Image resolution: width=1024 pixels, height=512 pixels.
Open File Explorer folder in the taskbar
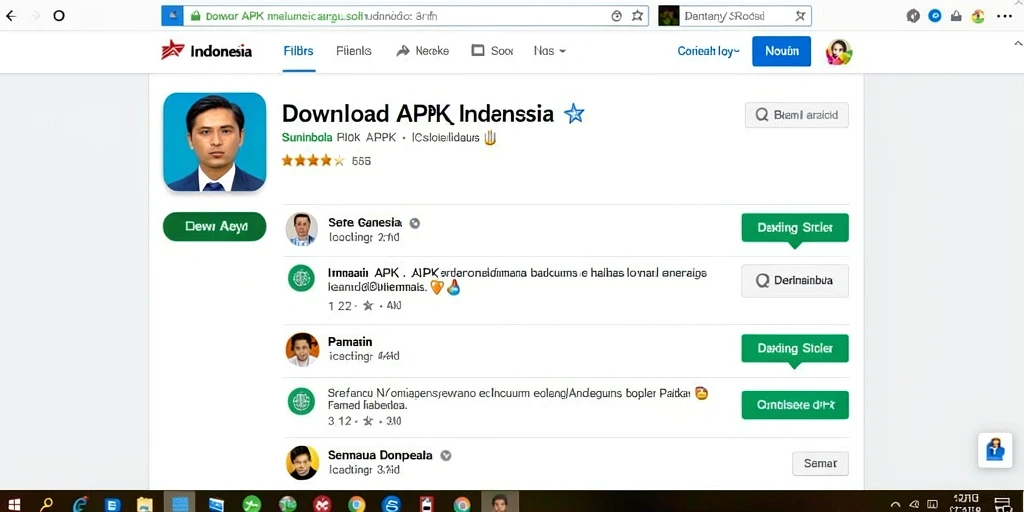tap(145, 504)
